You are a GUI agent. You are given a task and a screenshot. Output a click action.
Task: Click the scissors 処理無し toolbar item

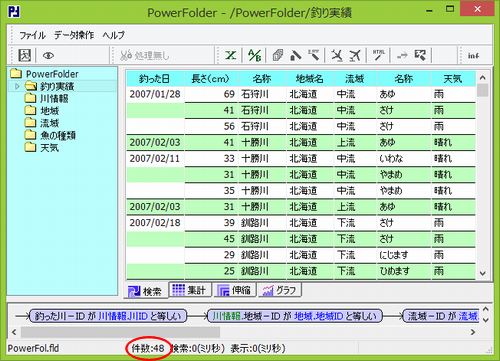pyautogui.click(x=145, y=55)
